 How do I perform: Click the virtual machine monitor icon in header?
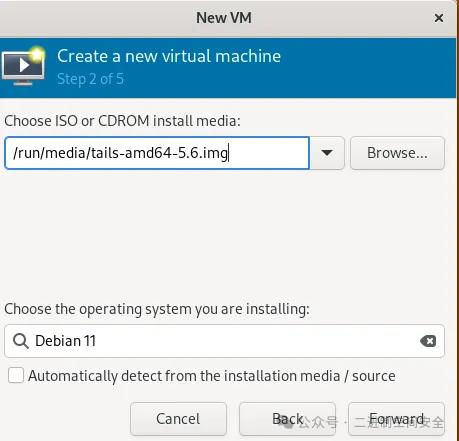tap(23, 66)
